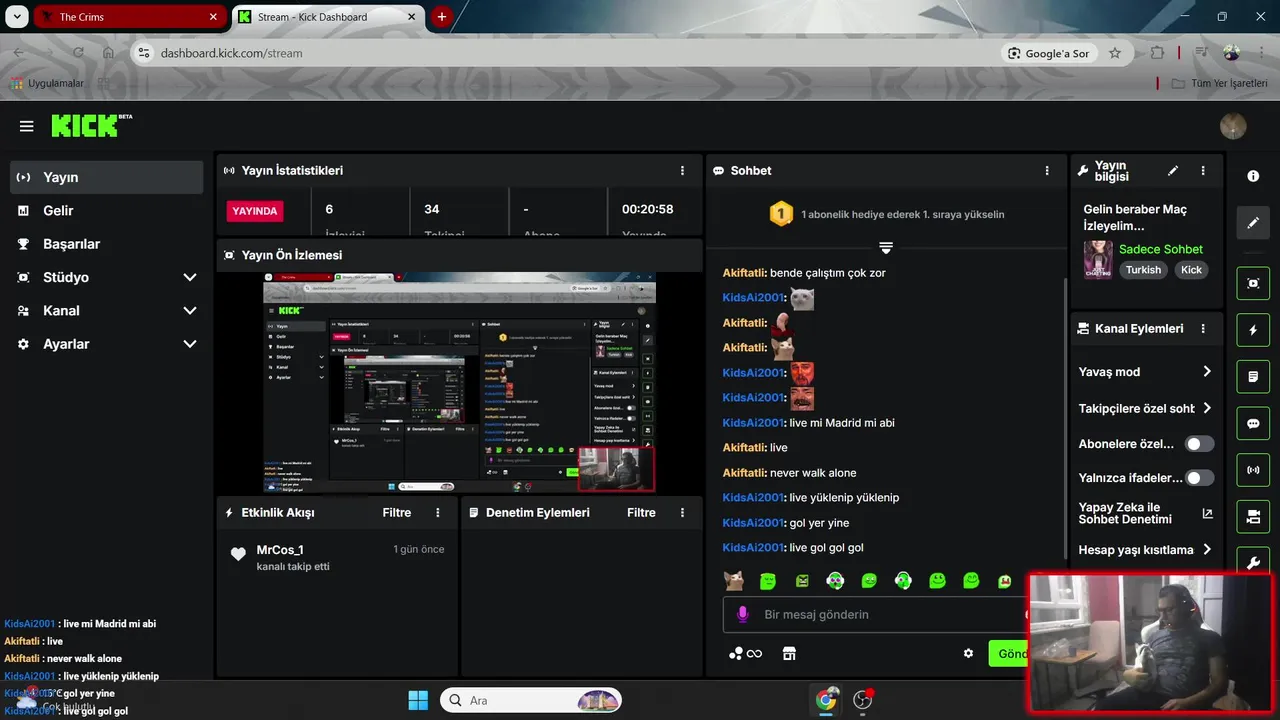This screenshot has width=1280, height=720.
Task: Switch to Stream - Kick Dashboard tab
Action: pos(328,17)
